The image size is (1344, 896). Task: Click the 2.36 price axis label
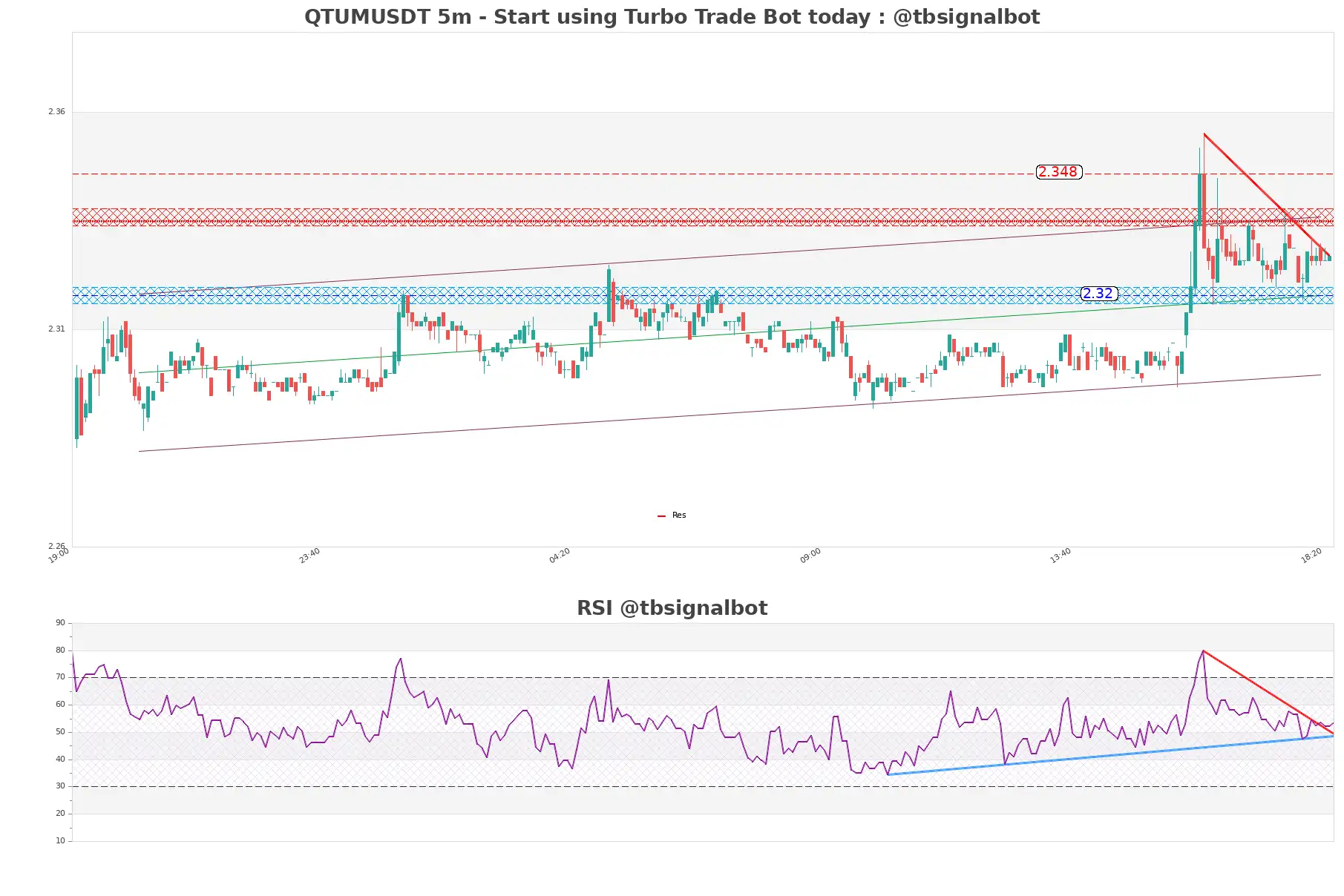[x=56, y=112]
